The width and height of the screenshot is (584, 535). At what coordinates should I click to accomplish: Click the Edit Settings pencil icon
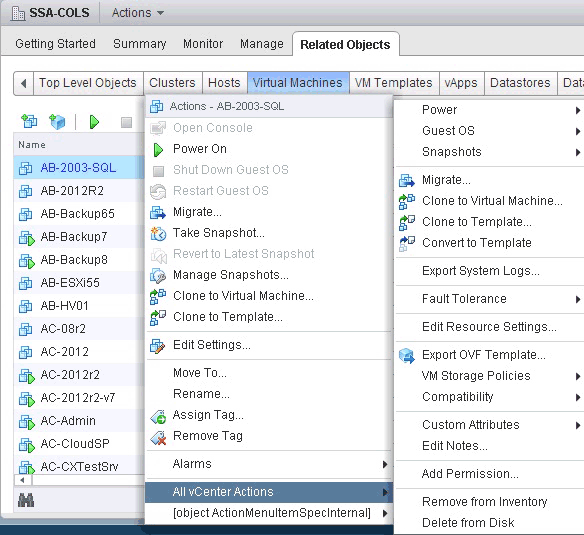coord(158,346)
